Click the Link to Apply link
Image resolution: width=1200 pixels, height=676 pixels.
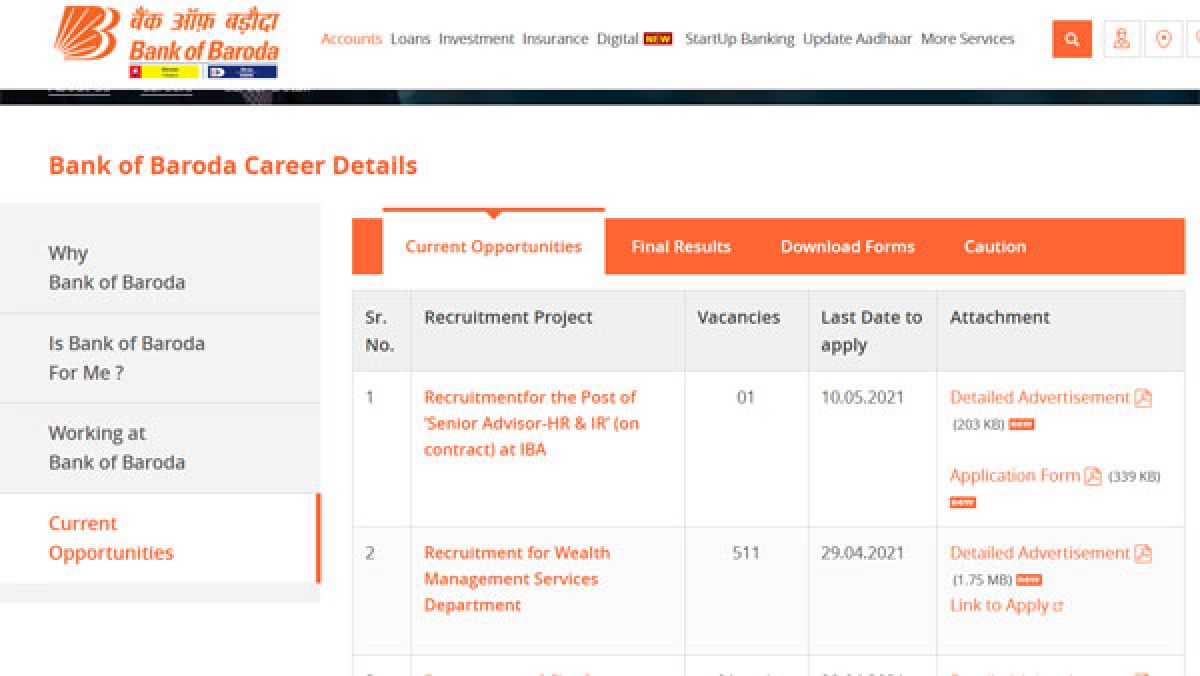click(x=999, y=606)
